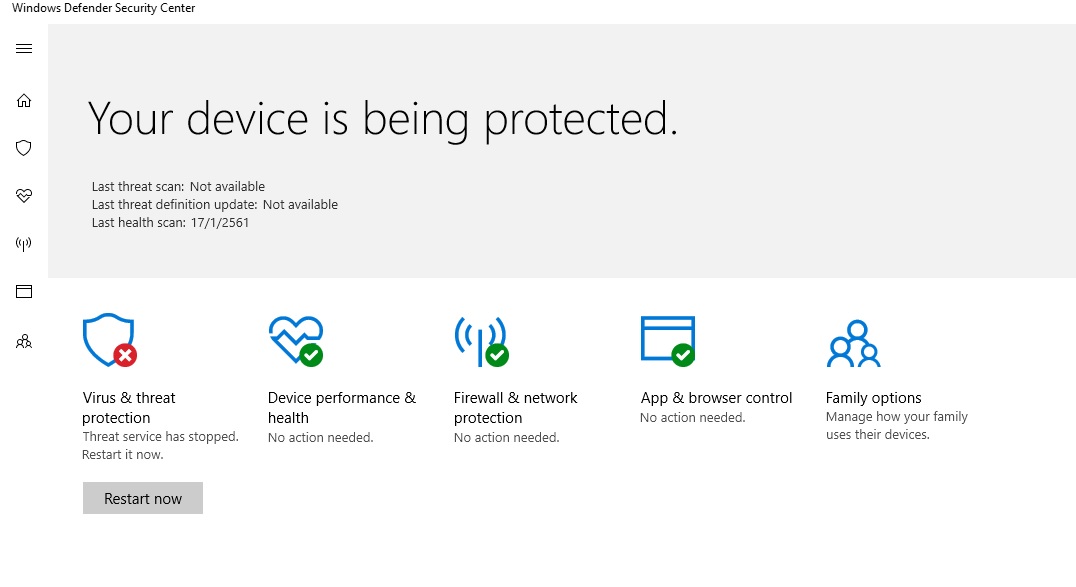Click the heart-shaped Device performance icon in sidebar
This screenshot has height=587, width=1076.
23,196
